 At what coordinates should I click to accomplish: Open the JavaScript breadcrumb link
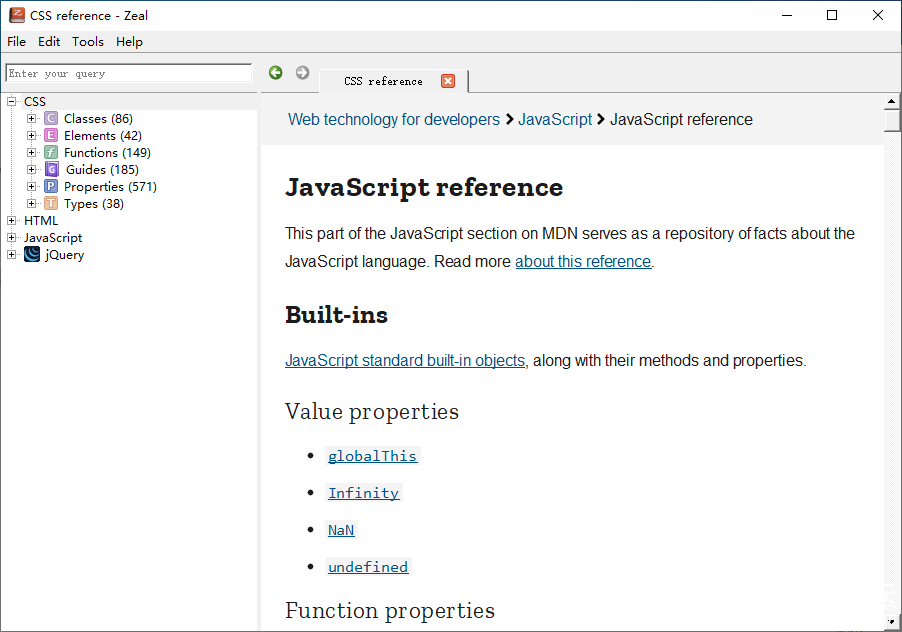pos(555,120)
